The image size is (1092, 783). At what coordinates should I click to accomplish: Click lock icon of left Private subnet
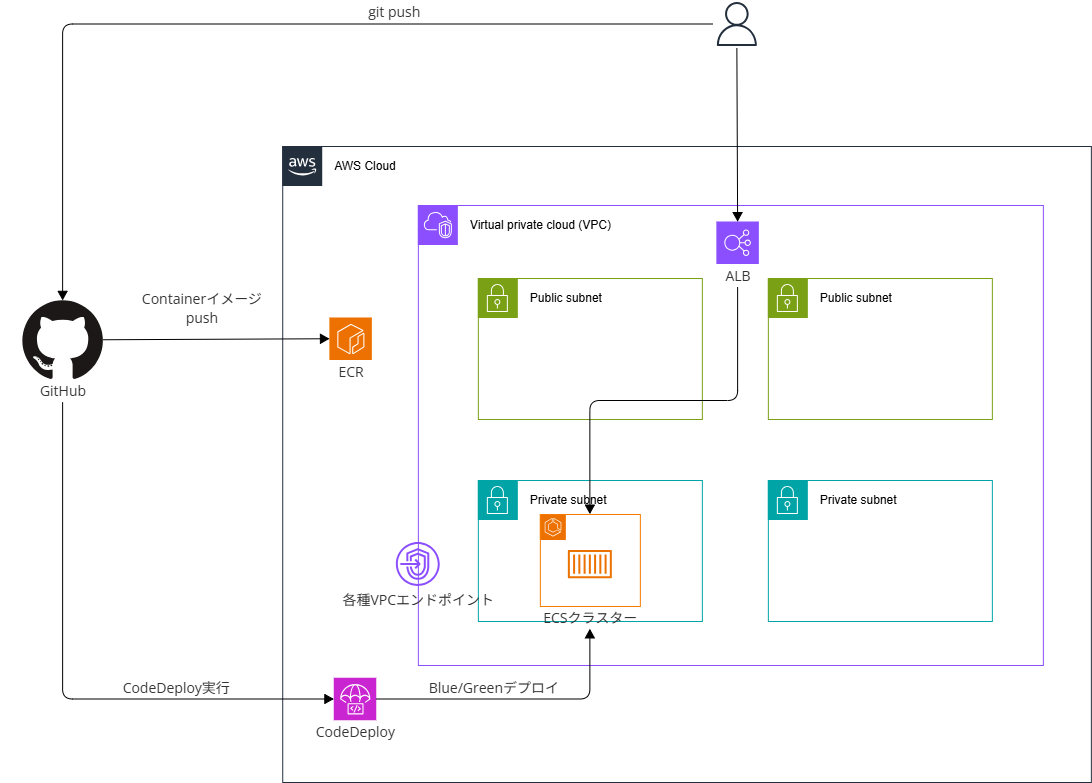pos(498,500)
